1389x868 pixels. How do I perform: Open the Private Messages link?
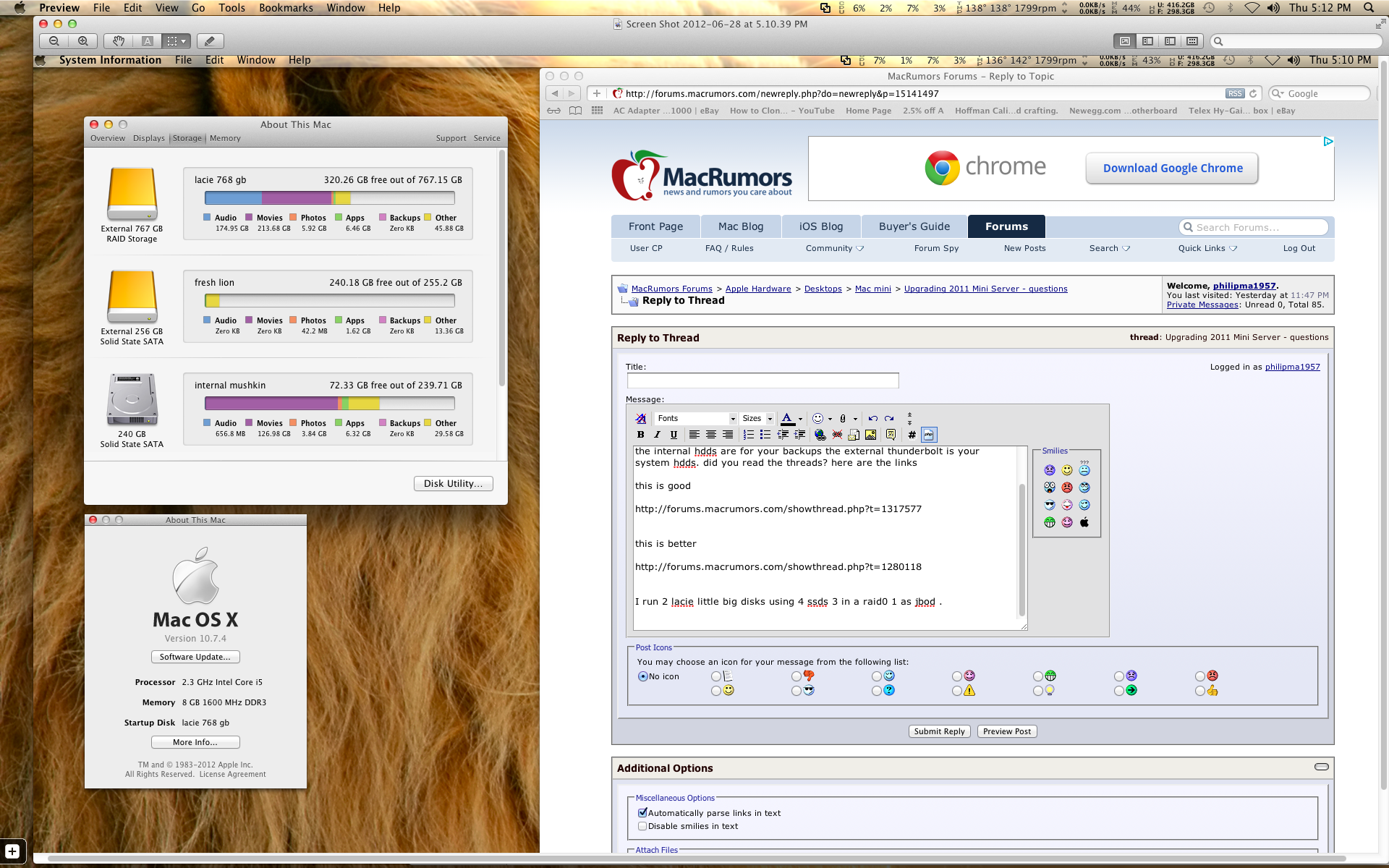(x=1202, y=305)
